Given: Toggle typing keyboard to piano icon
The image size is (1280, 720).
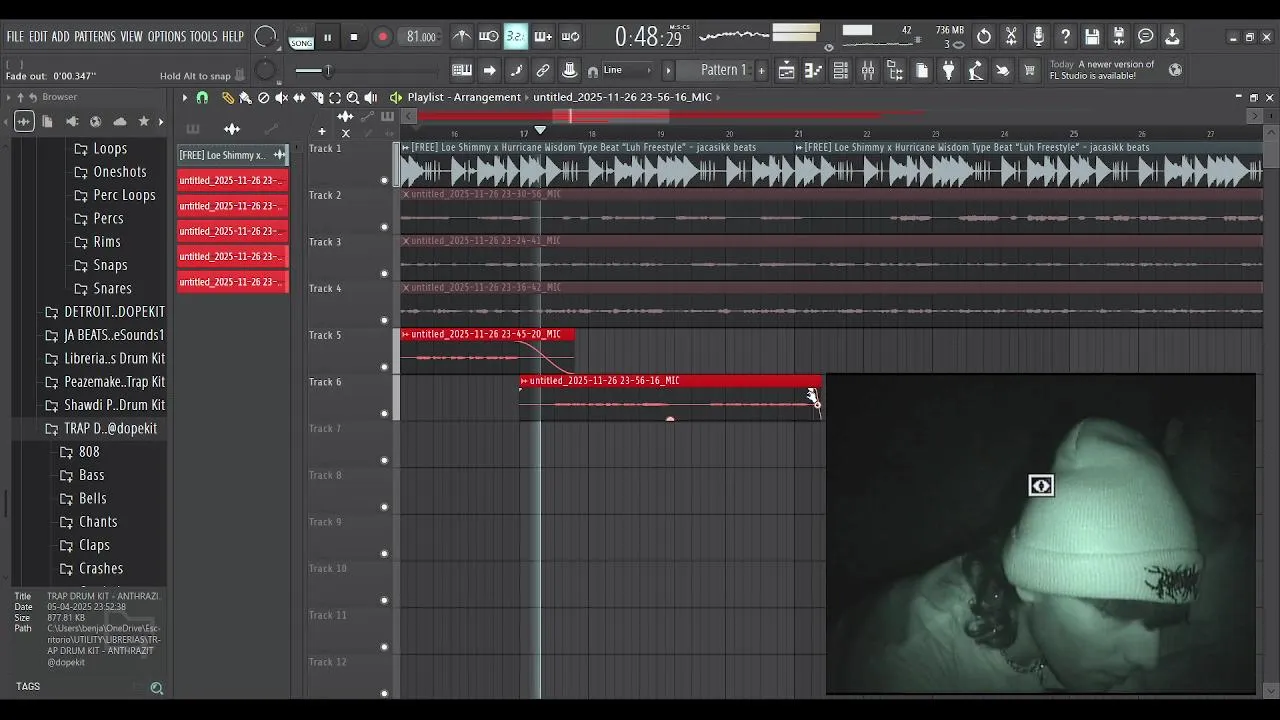Looking at the screenshot, I should coord(462,70).
